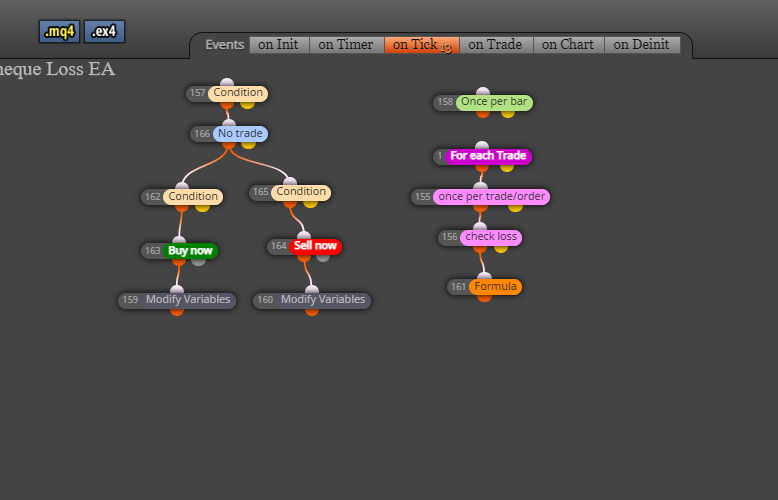Click yellow output connector of Once per bar
The image size is (778, 500).
click(508, 114)
